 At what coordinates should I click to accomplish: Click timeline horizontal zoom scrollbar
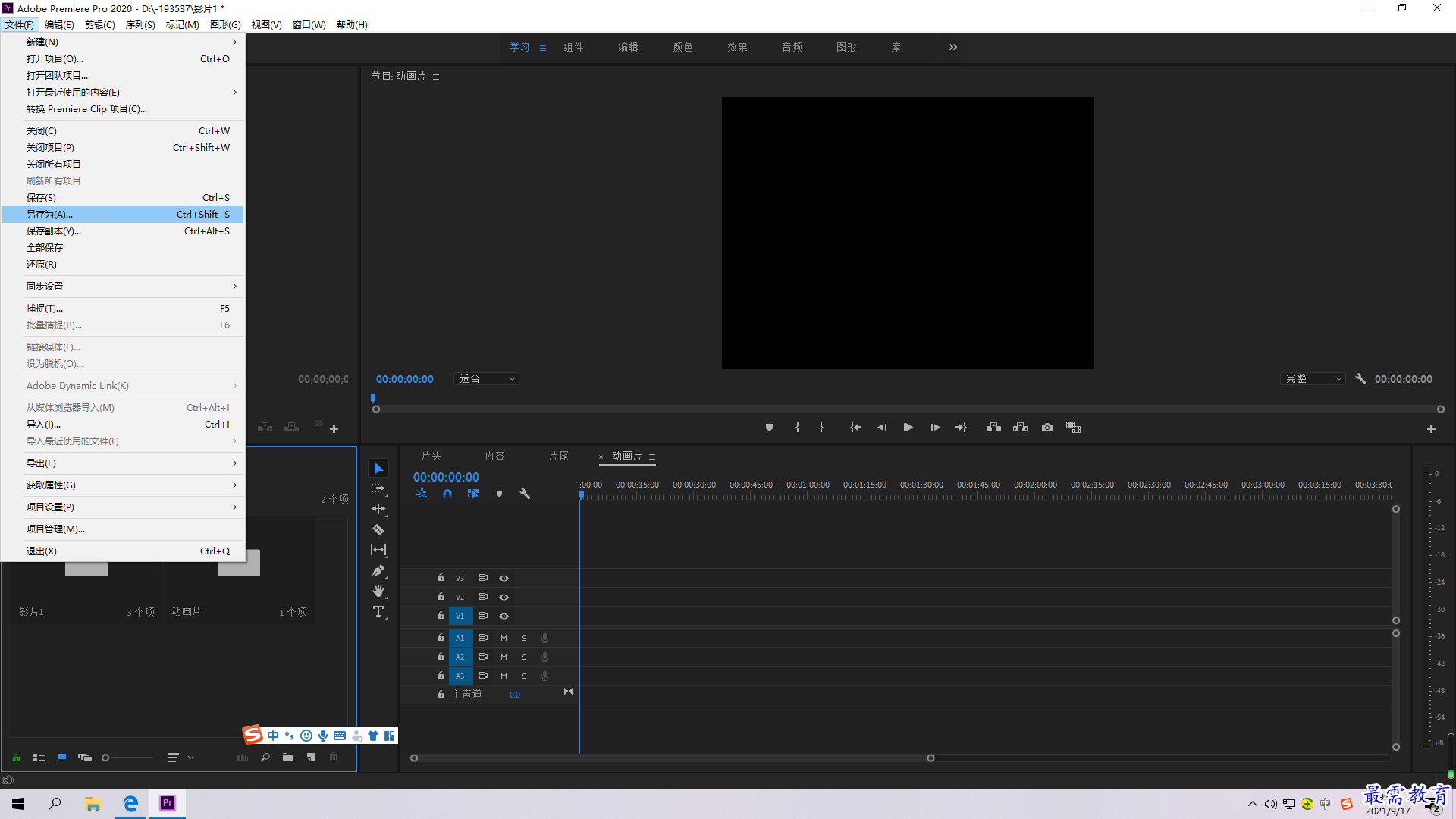pyautogui.click(x=672, y=758)
